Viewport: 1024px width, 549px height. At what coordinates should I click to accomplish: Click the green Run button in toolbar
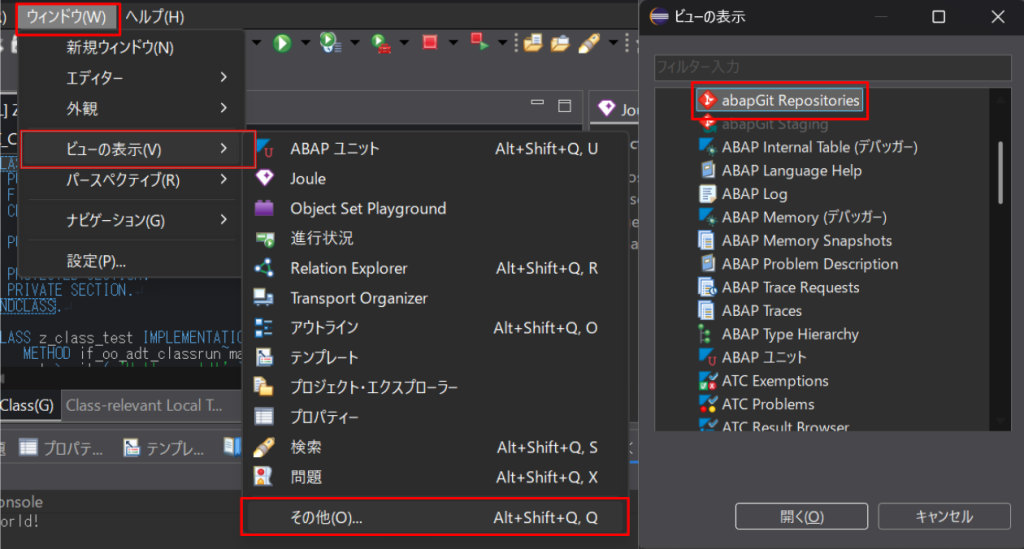(282, 43)
